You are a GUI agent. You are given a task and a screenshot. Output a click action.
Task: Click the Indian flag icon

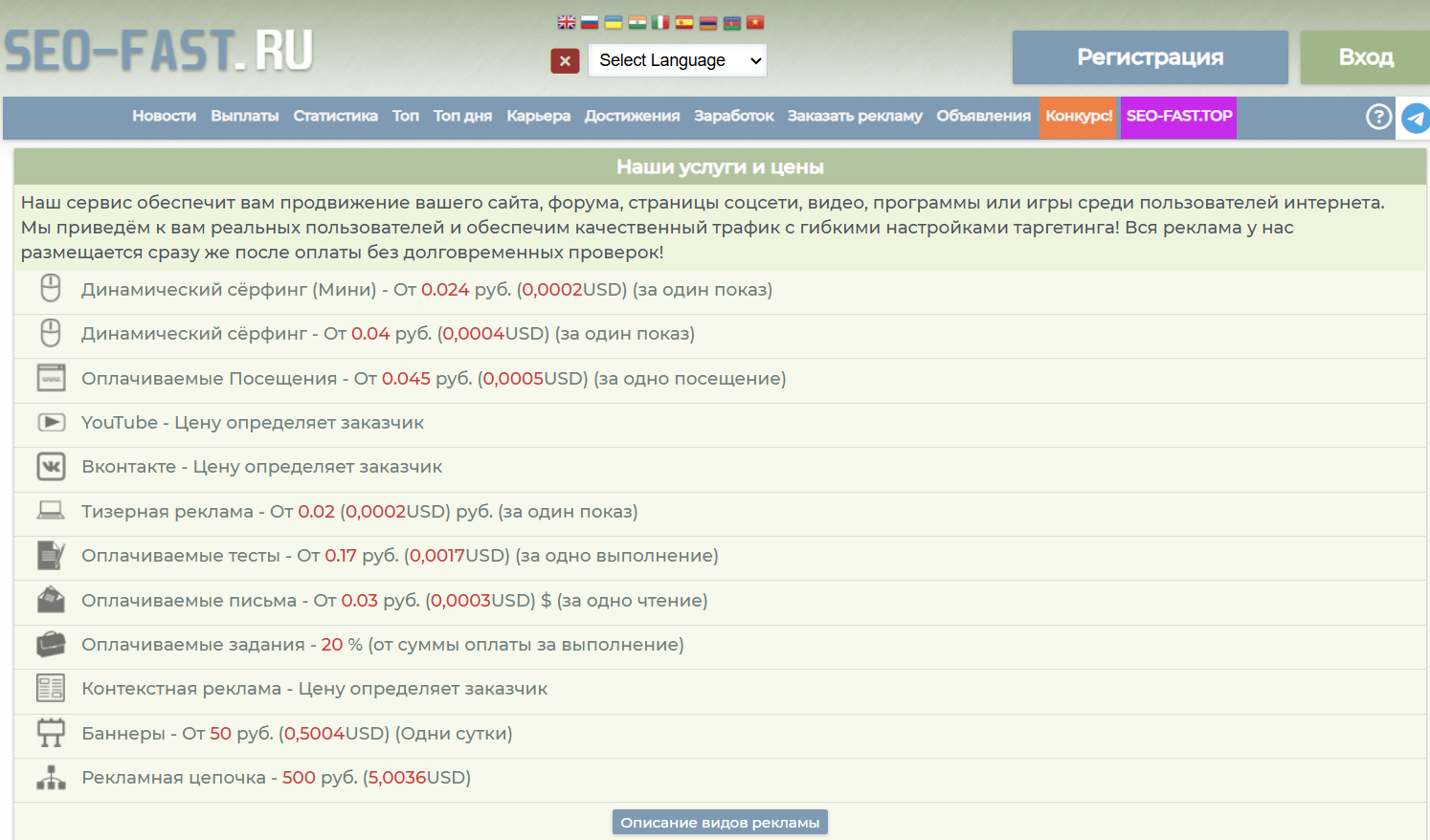click(x=637, y=22)
